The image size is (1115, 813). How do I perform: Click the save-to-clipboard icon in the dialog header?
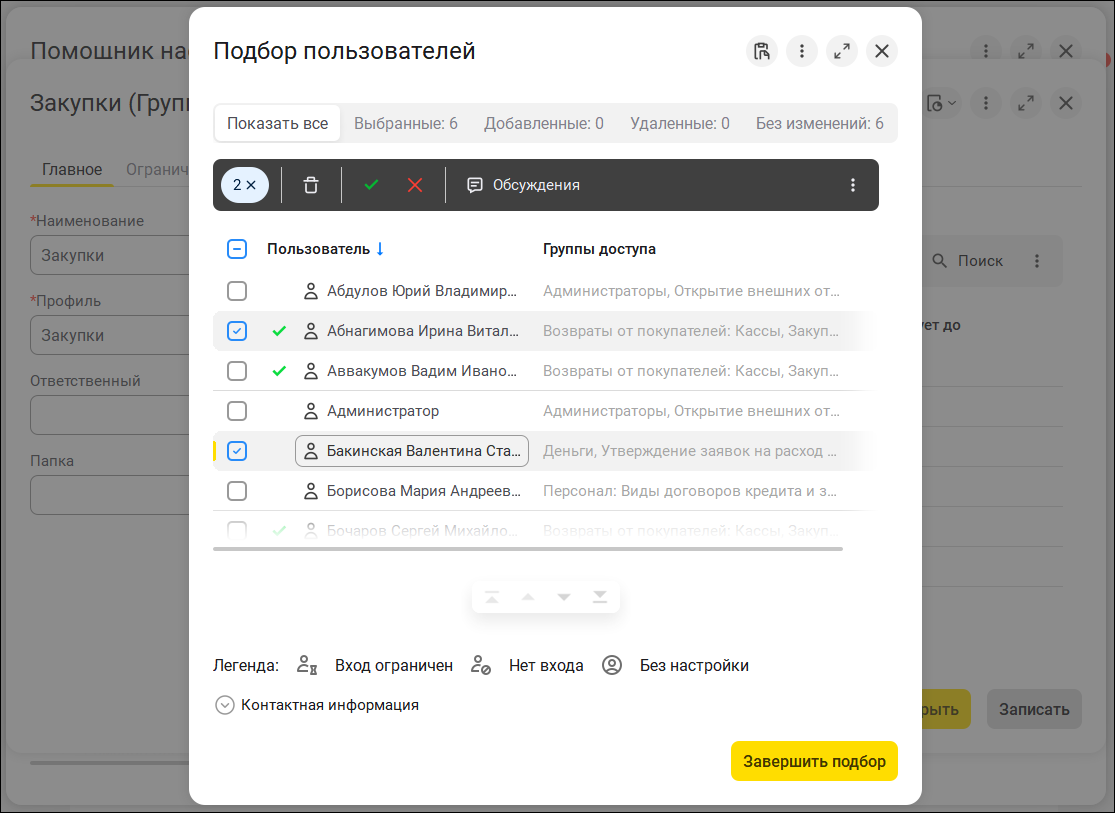[x=762, y=51]
